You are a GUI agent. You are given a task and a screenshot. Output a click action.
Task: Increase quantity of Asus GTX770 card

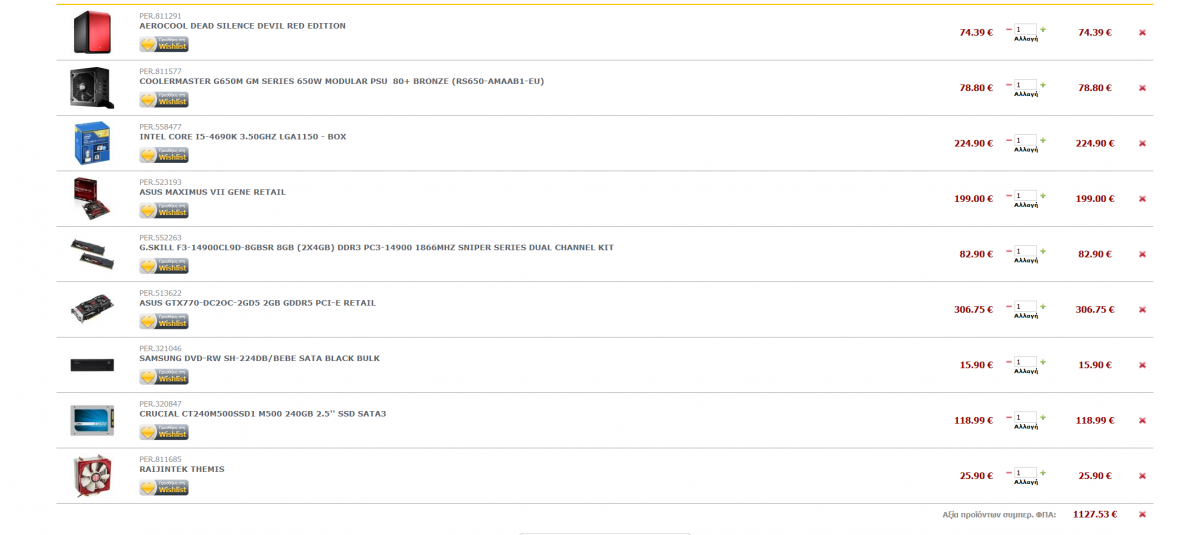pyautogui.click(x=1043, y=306)
